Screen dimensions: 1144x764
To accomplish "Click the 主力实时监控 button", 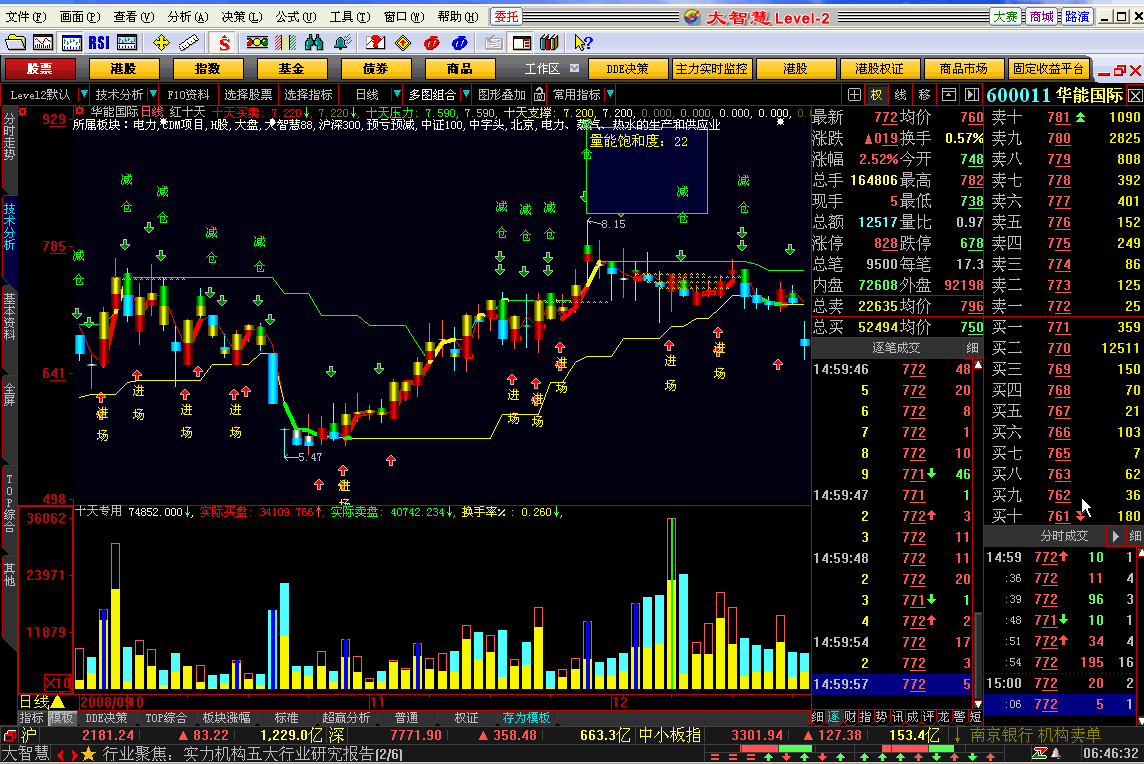I will 711,69.
